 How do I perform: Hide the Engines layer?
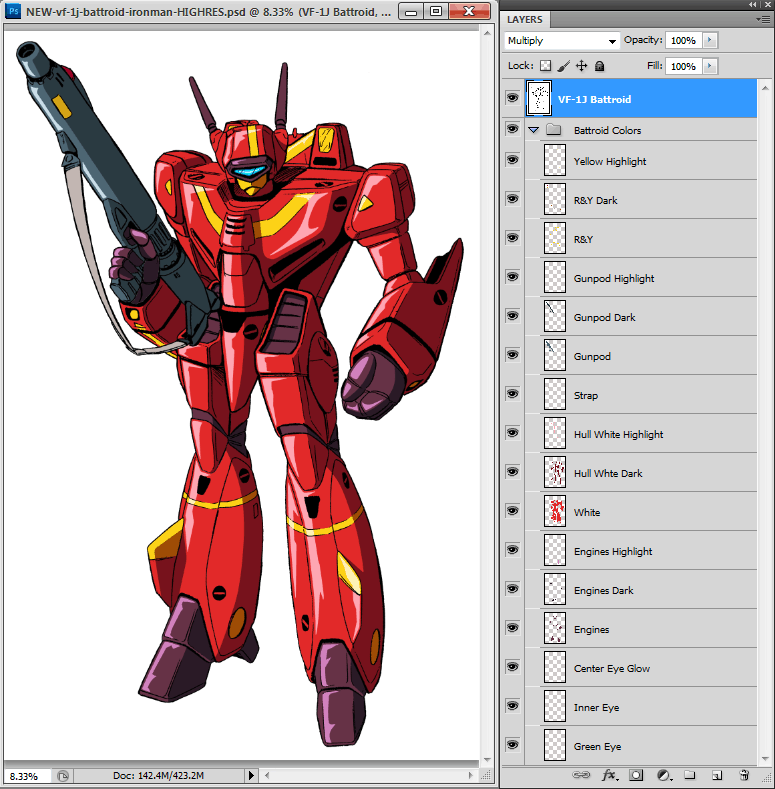512,627
